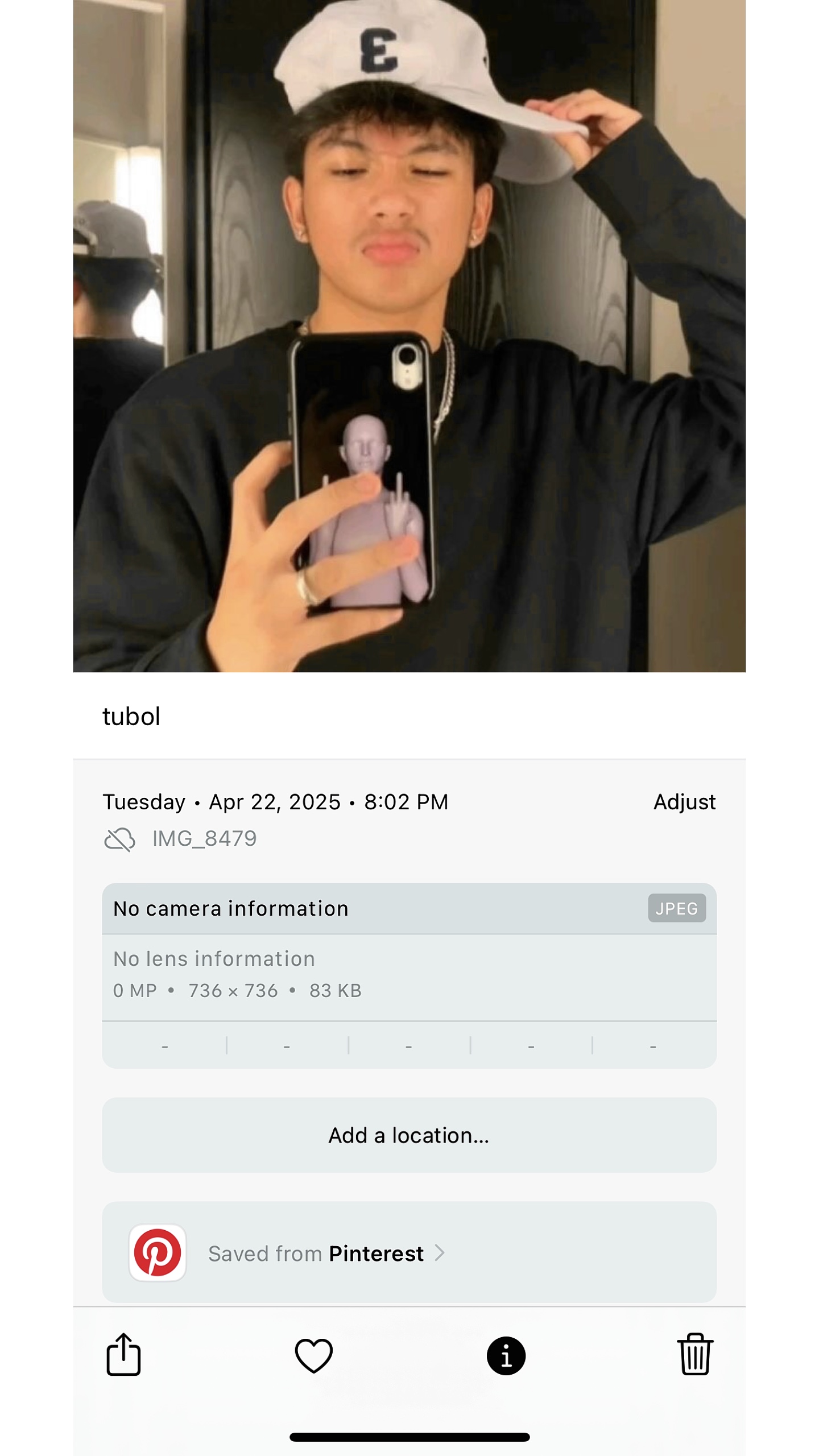Tap the No camera information header

click(x=409, y=908)
